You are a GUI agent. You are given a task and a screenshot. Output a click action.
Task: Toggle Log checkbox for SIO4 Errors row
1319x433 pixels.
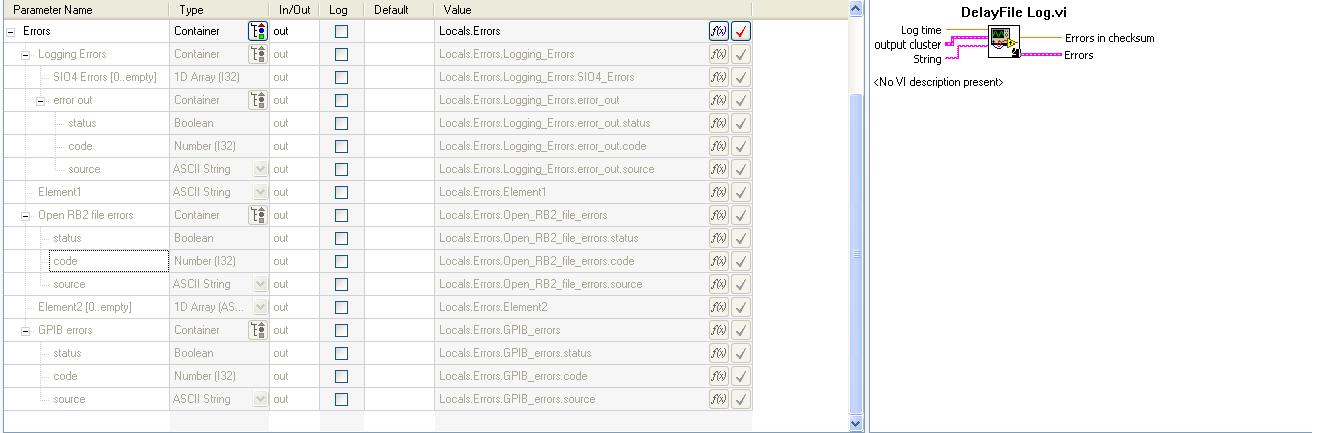341,77
